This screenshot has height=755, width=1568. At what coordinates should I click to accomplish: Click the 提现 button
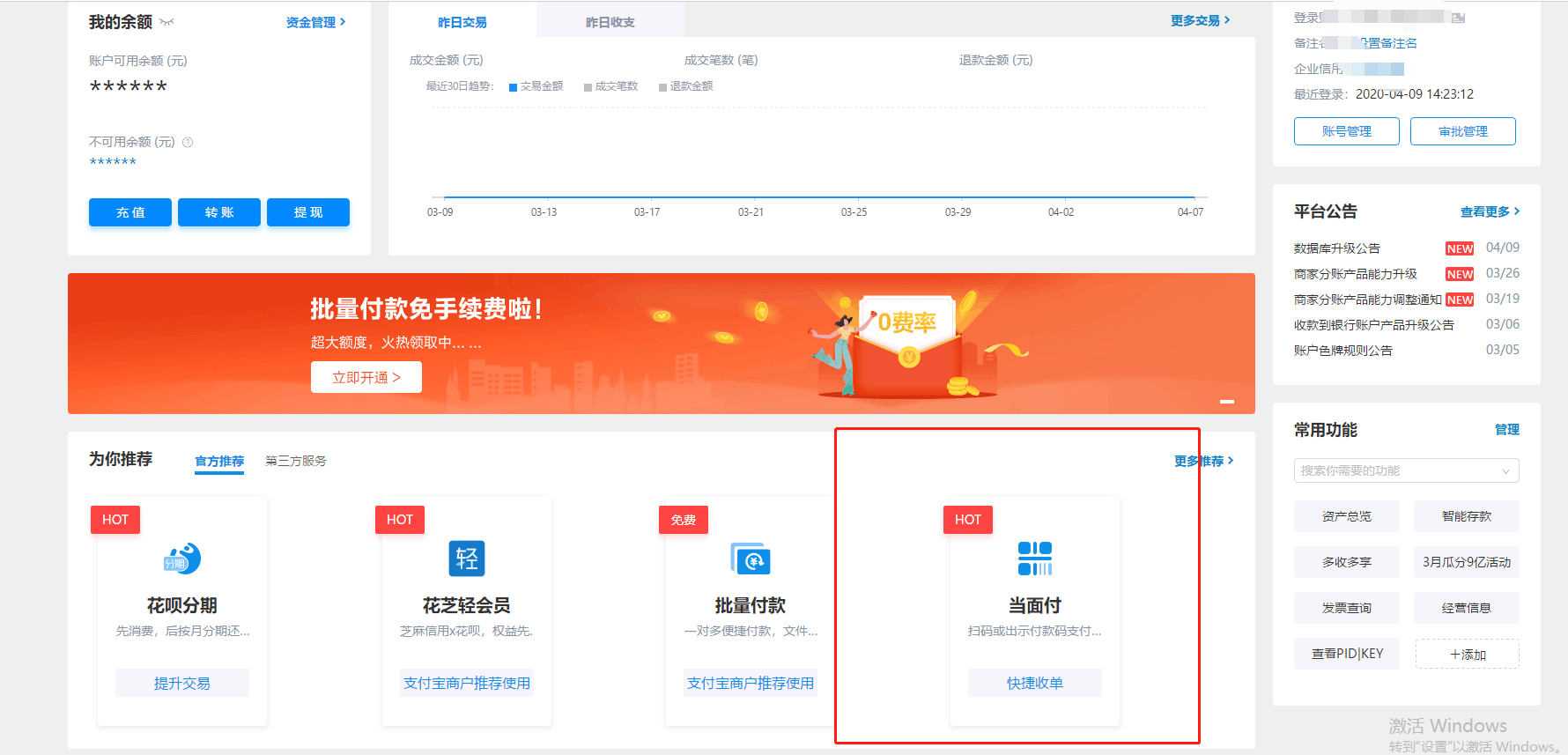pyautogui.click(x=308, y=212)
